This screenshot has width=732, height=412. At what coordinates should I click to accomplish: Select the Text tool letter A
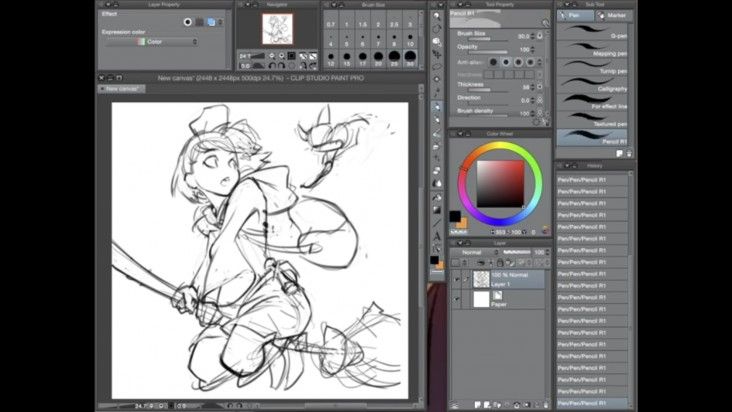(437, 236)
